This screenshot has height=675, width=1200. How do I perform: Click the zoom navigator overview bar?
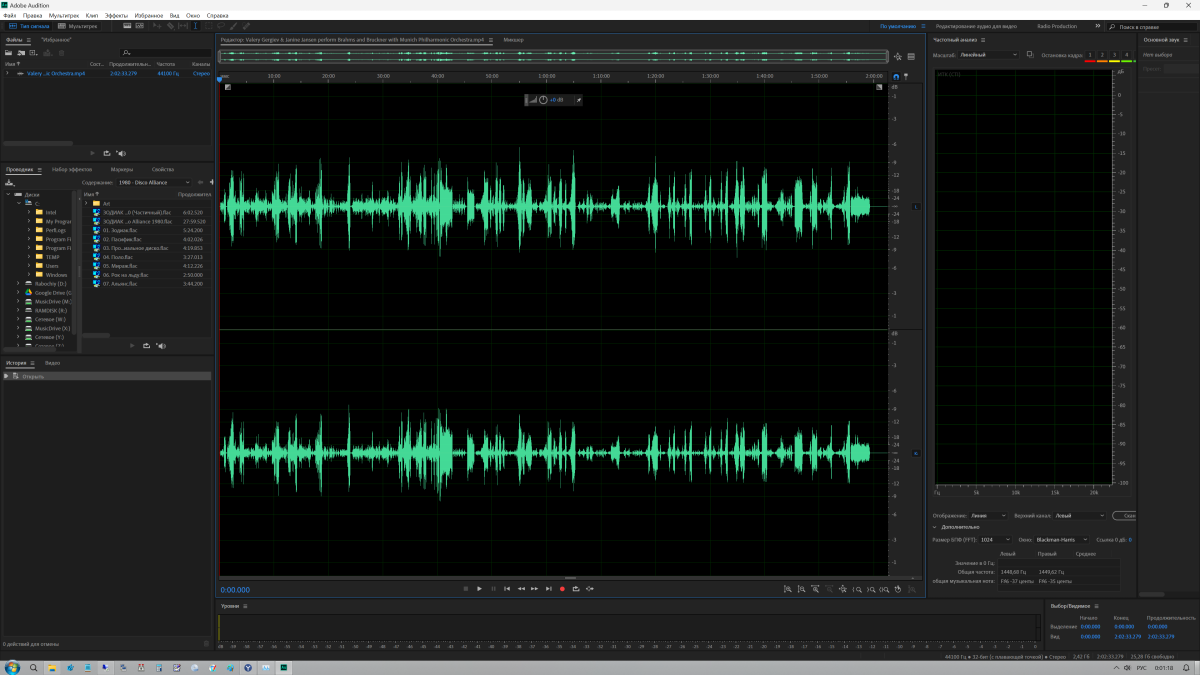554,56
